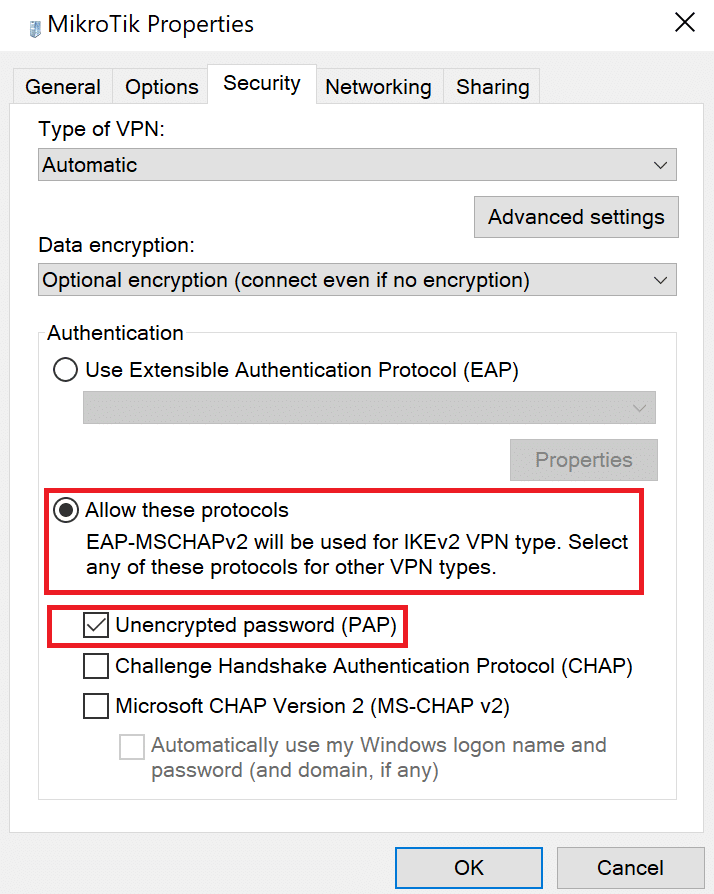The image size is (714, 894).
Task: Confirm settings with the OK button
Action: click(x=469, y=868)
